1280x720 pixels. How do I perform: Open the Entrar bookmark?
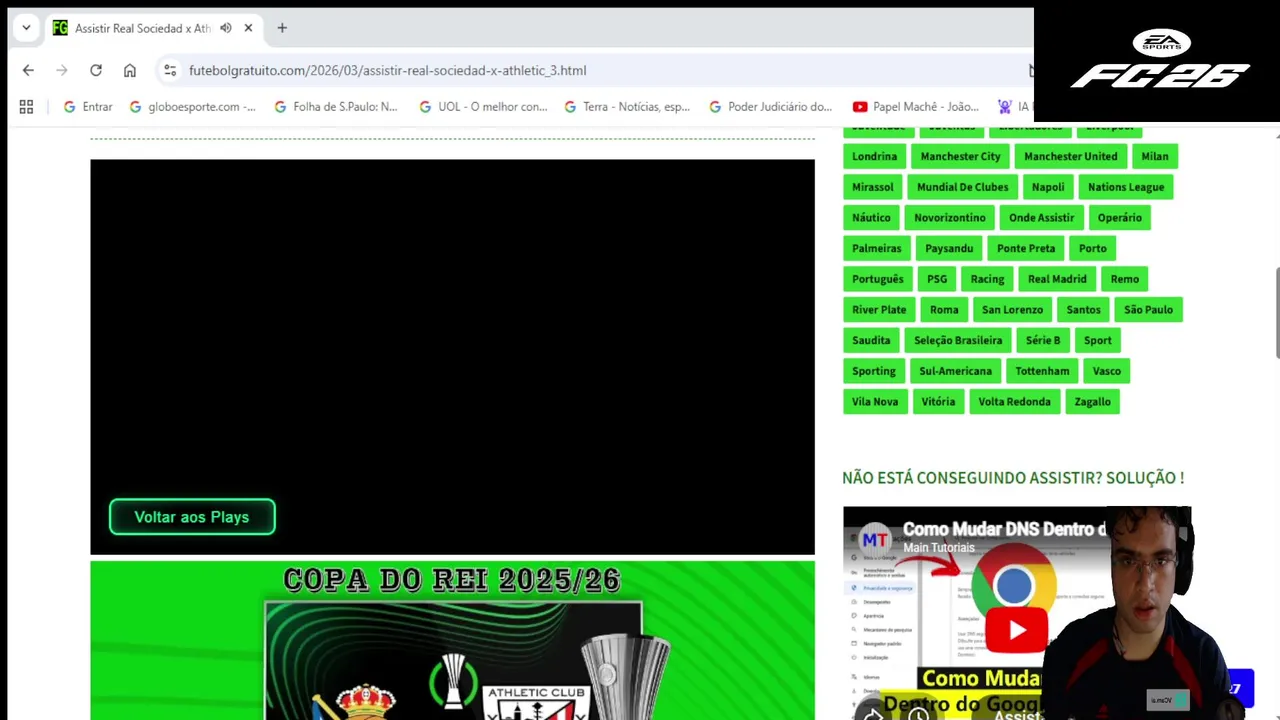point(87,106)
